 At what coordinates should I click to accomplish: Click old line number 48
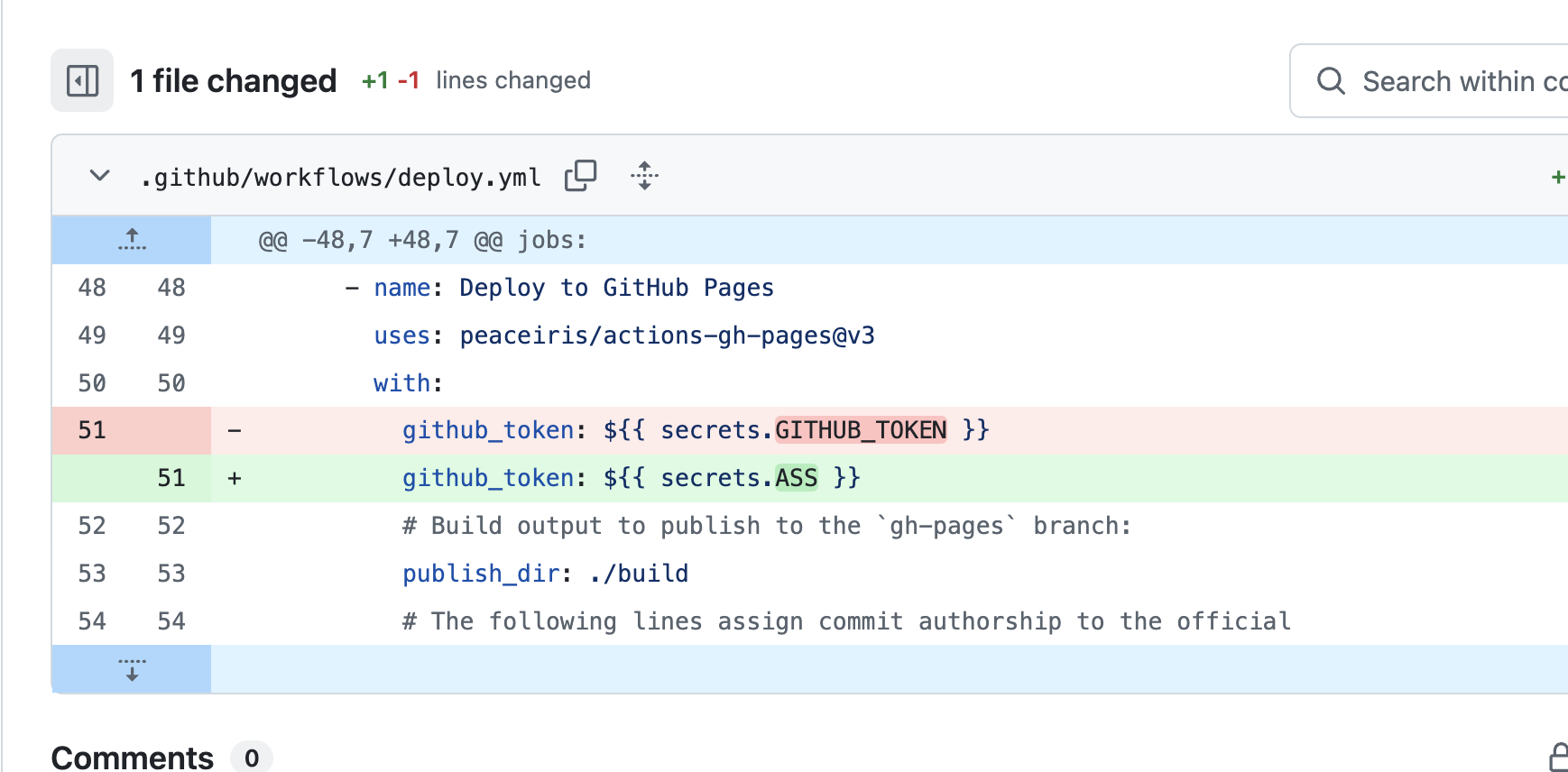92,288
